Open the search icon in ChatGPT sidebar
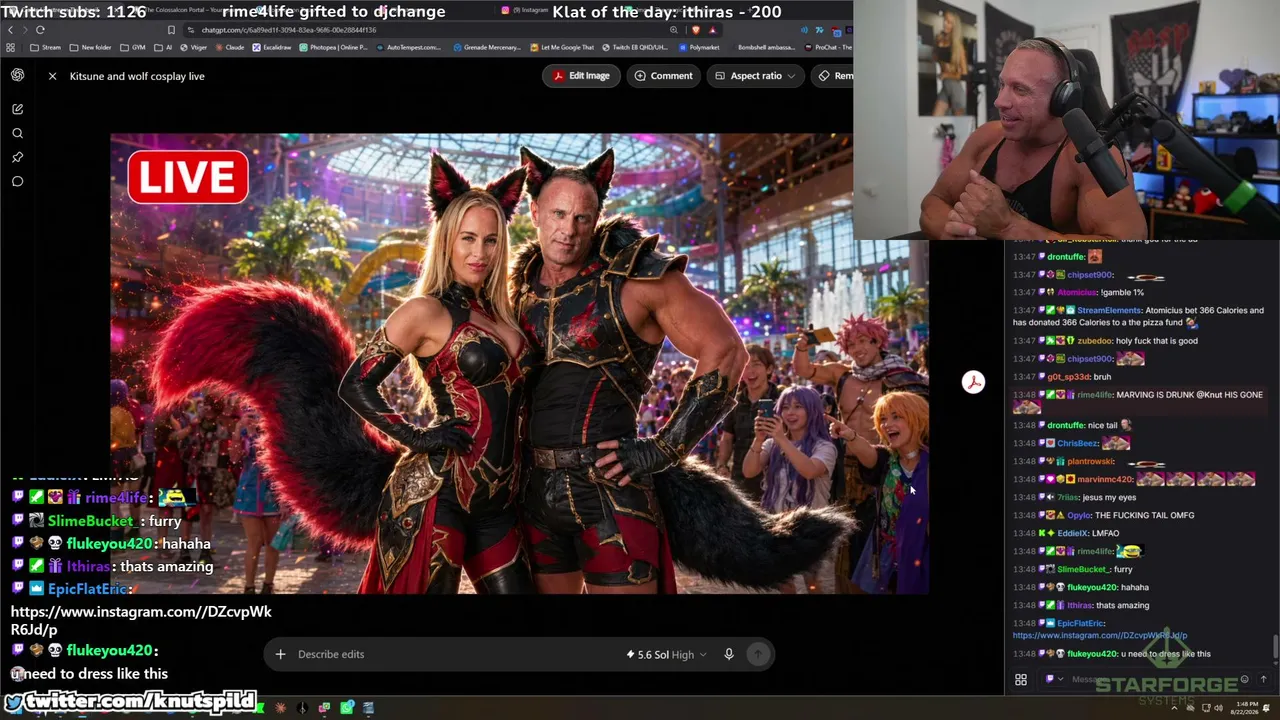The height and width of the screenshot is (720, 1280). [x=18, y=133]
